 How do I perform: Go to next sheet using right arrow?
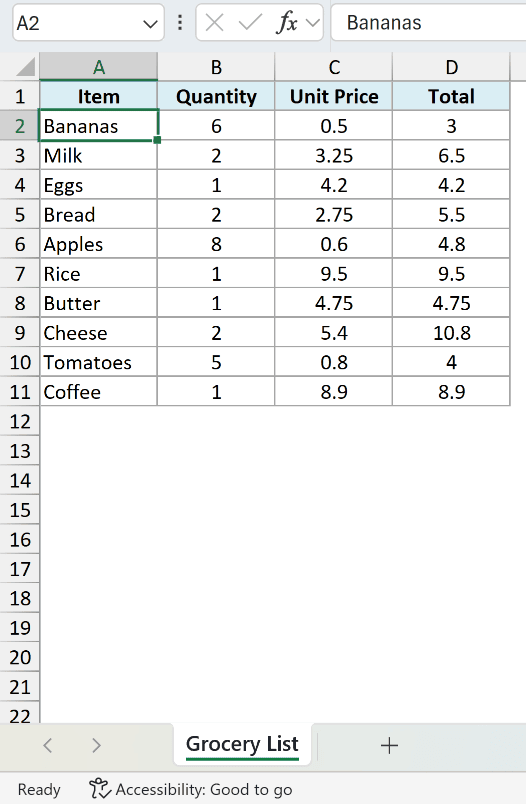click(x=96, y=745)
